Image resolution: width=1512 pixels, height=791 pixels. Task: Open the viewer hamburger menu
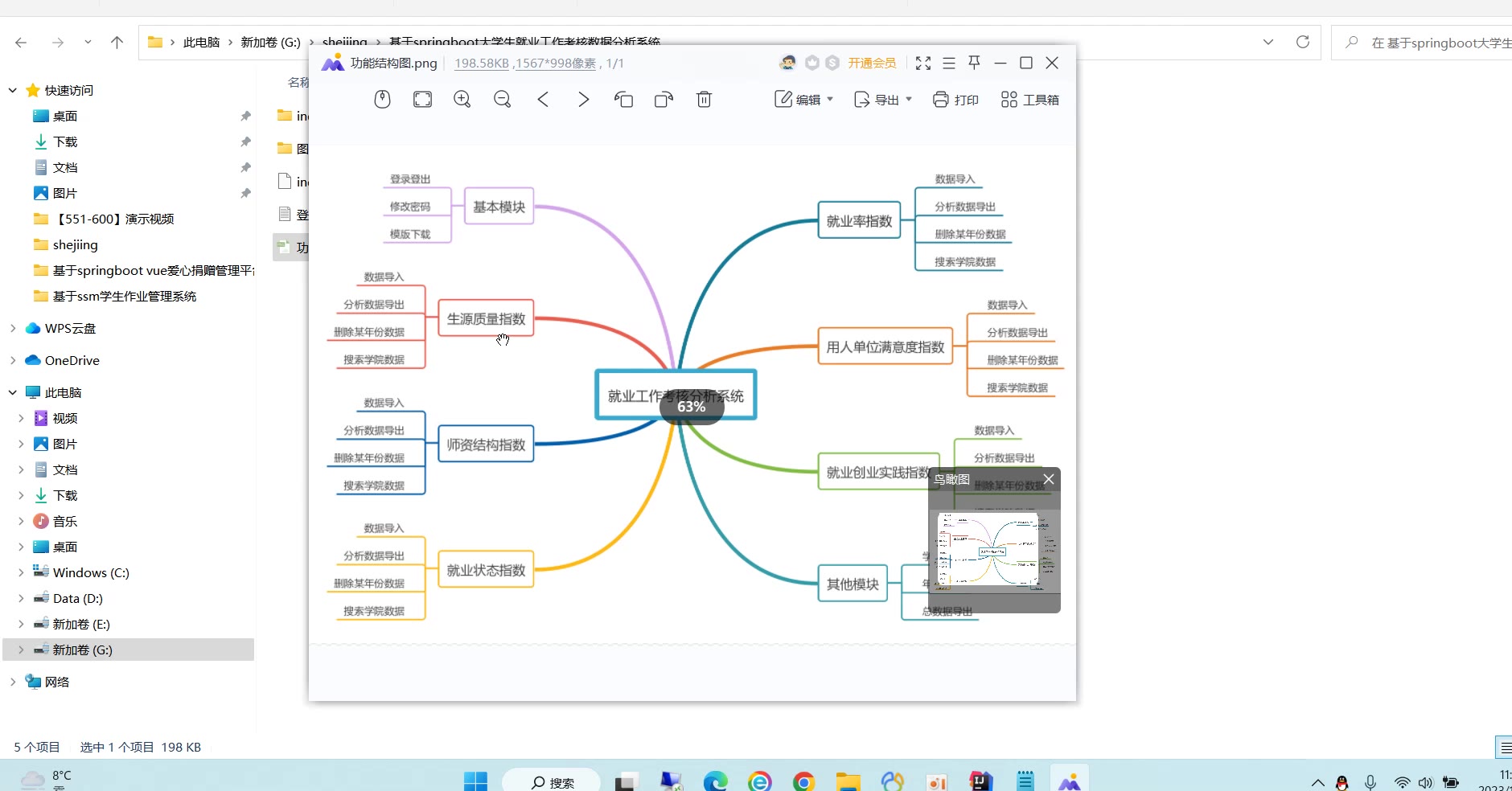point(949,63)
